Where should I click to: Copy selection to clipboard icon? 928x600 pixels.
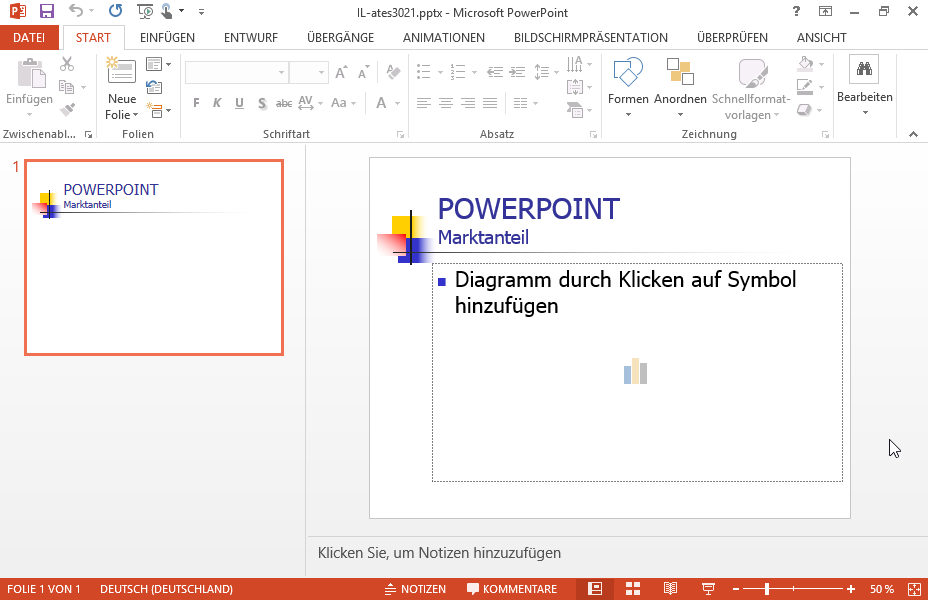coord(67,87)
